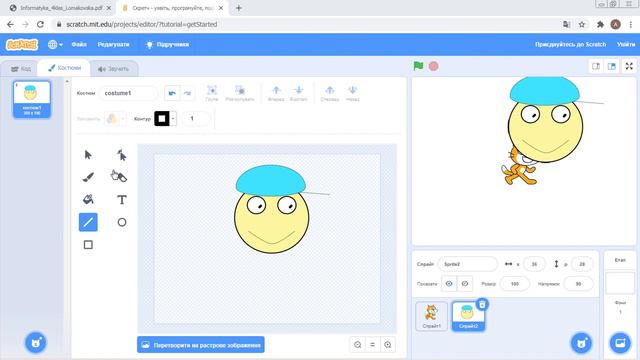Open the choose a sprite button
640x360 pixels.
581,343
